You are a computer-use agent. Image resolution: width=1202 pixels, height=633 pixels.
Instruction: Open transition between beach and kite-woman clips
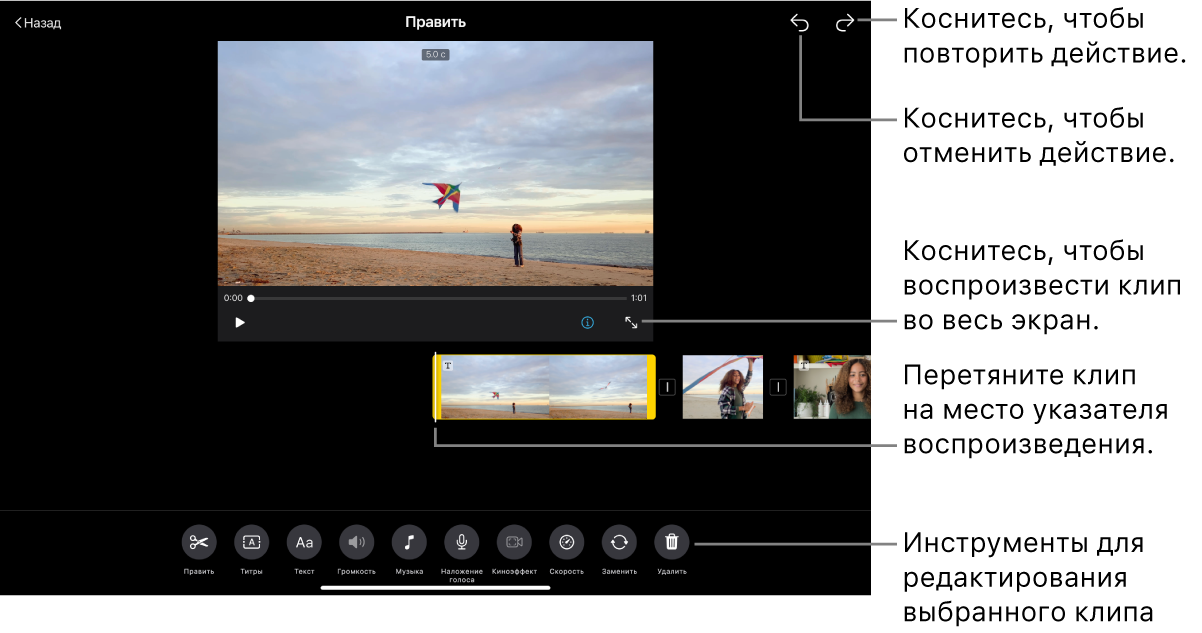[x=667, y=387]
